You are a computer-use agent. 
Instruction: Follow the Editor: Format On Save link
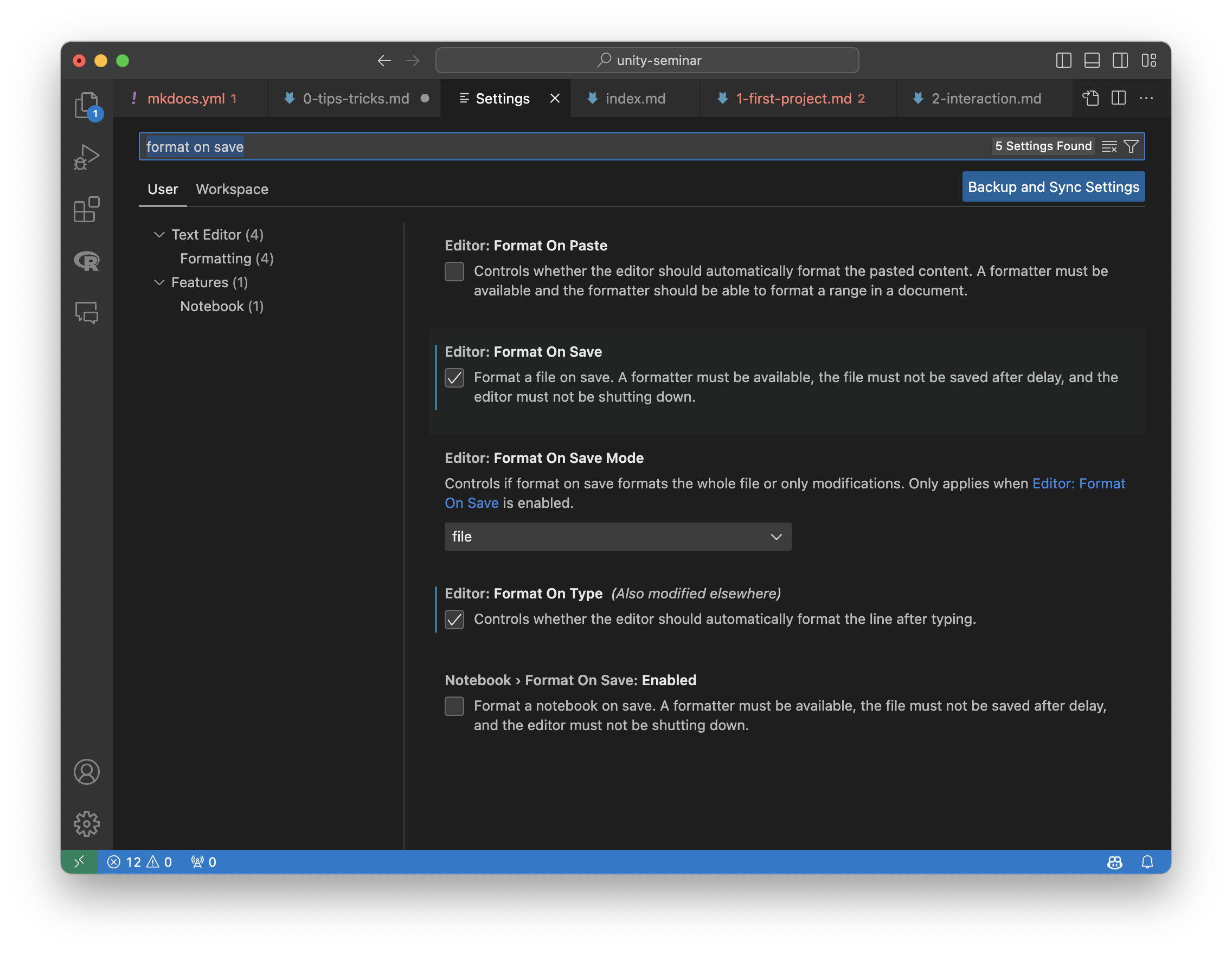1079,483
